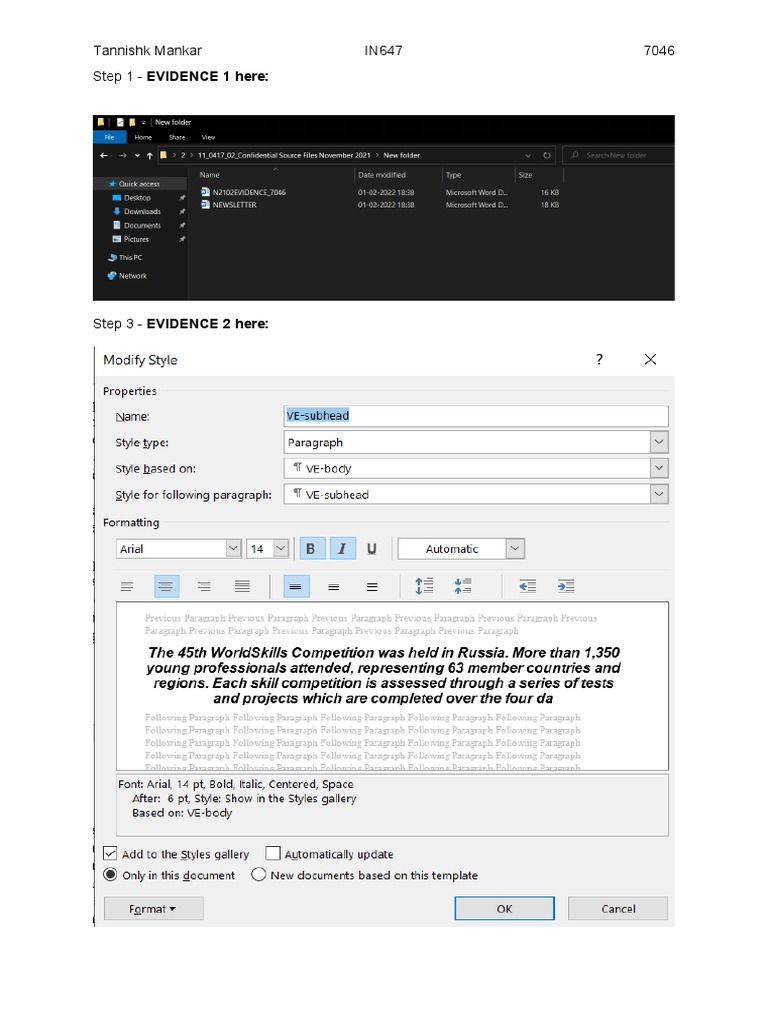Open the Format dropdown button

point(153,908)
